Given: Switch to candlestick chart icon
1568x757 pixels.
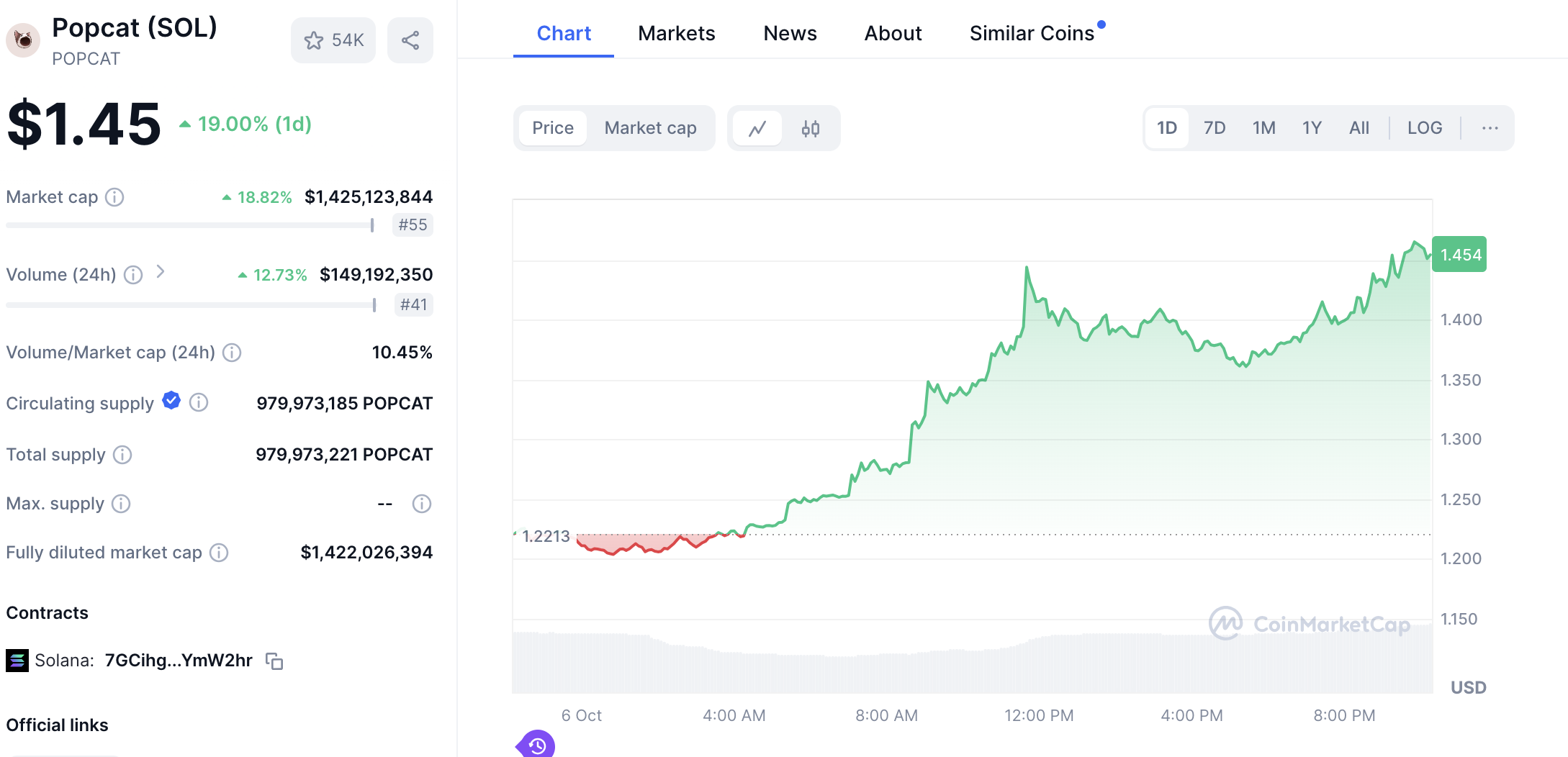Looking at the screenshot, I should click(811, 128).
